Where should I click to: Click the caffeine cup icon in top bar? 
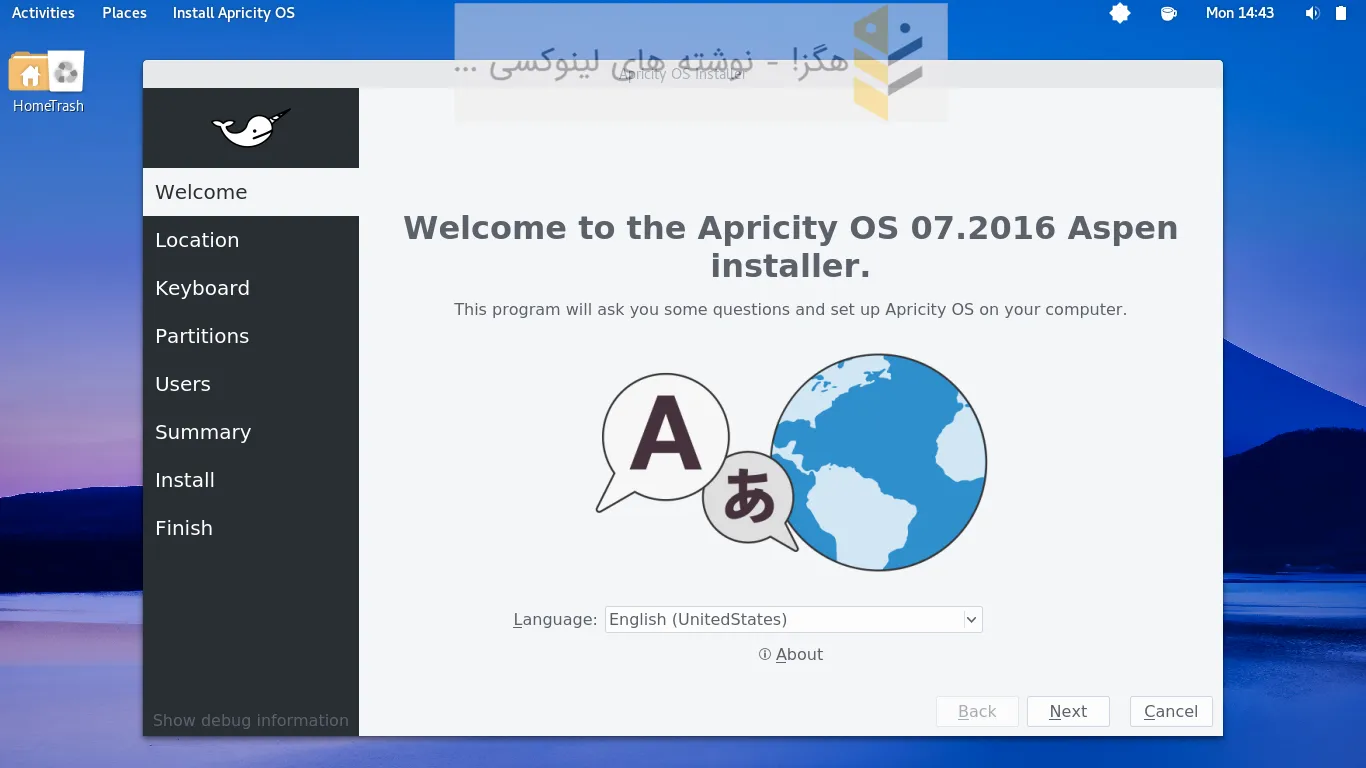tap(1168, 13)
